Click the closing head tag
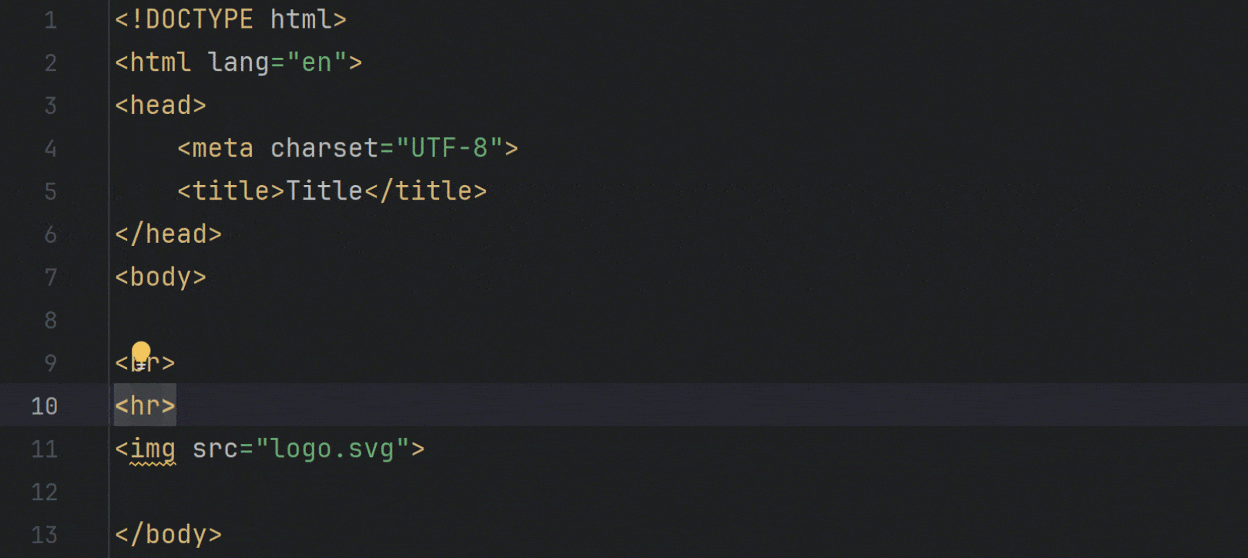The image size is (1248, 558). pyautogui.click(x=168, y=234)
